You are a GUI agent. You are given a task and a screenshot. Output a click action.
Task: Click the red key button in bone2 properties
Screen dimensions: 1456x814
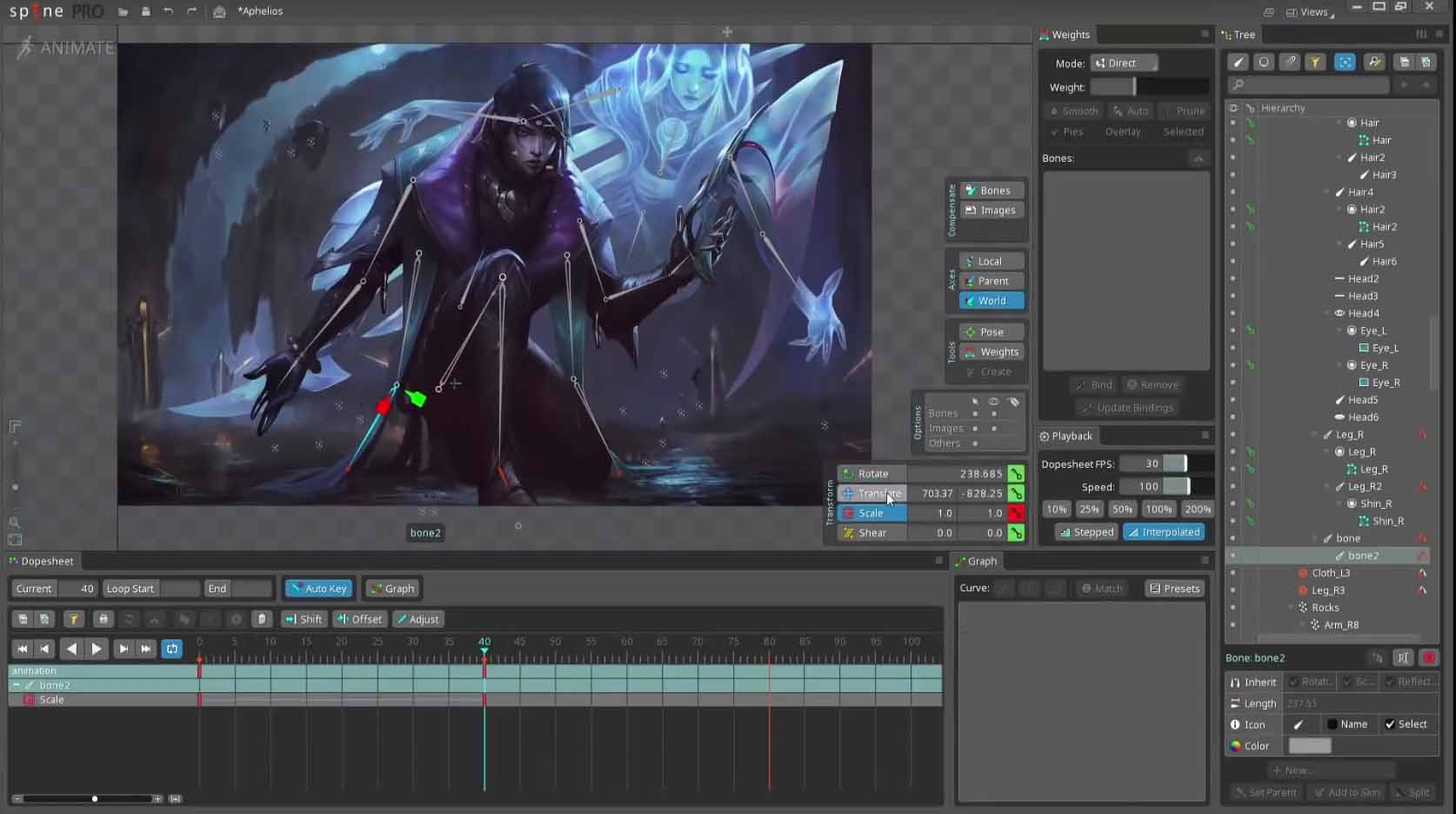click(1428, 658)
